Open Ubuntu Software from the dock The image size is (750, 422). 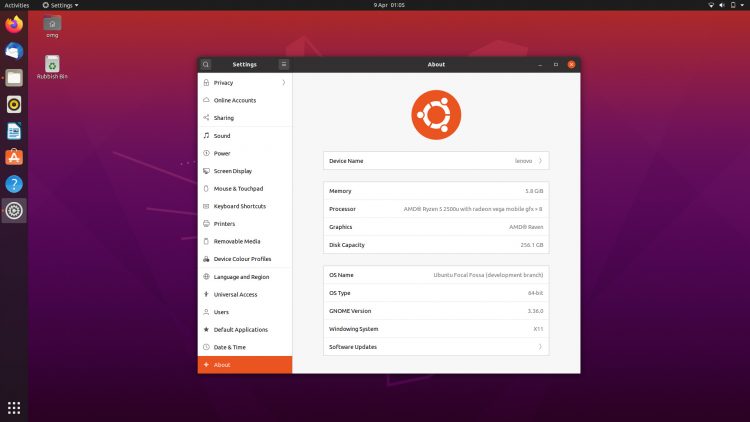click(x=14, y=157)
